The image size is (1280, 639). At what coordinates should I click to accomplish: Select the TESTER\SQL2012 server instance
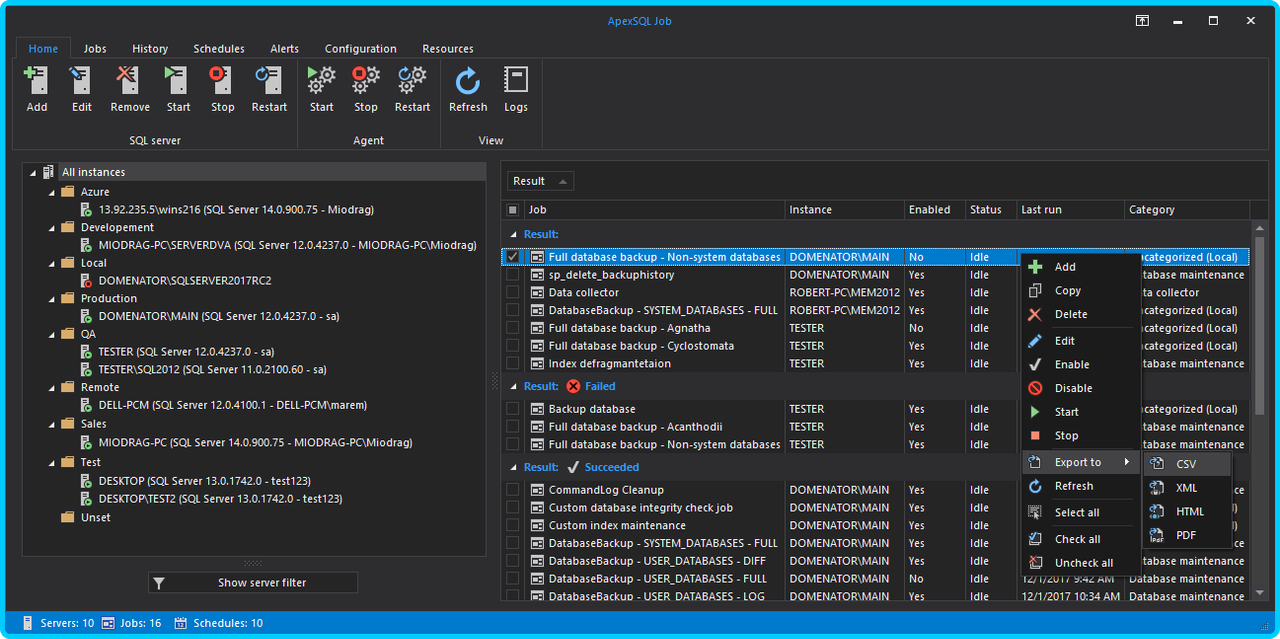click(x=212, y=370)
